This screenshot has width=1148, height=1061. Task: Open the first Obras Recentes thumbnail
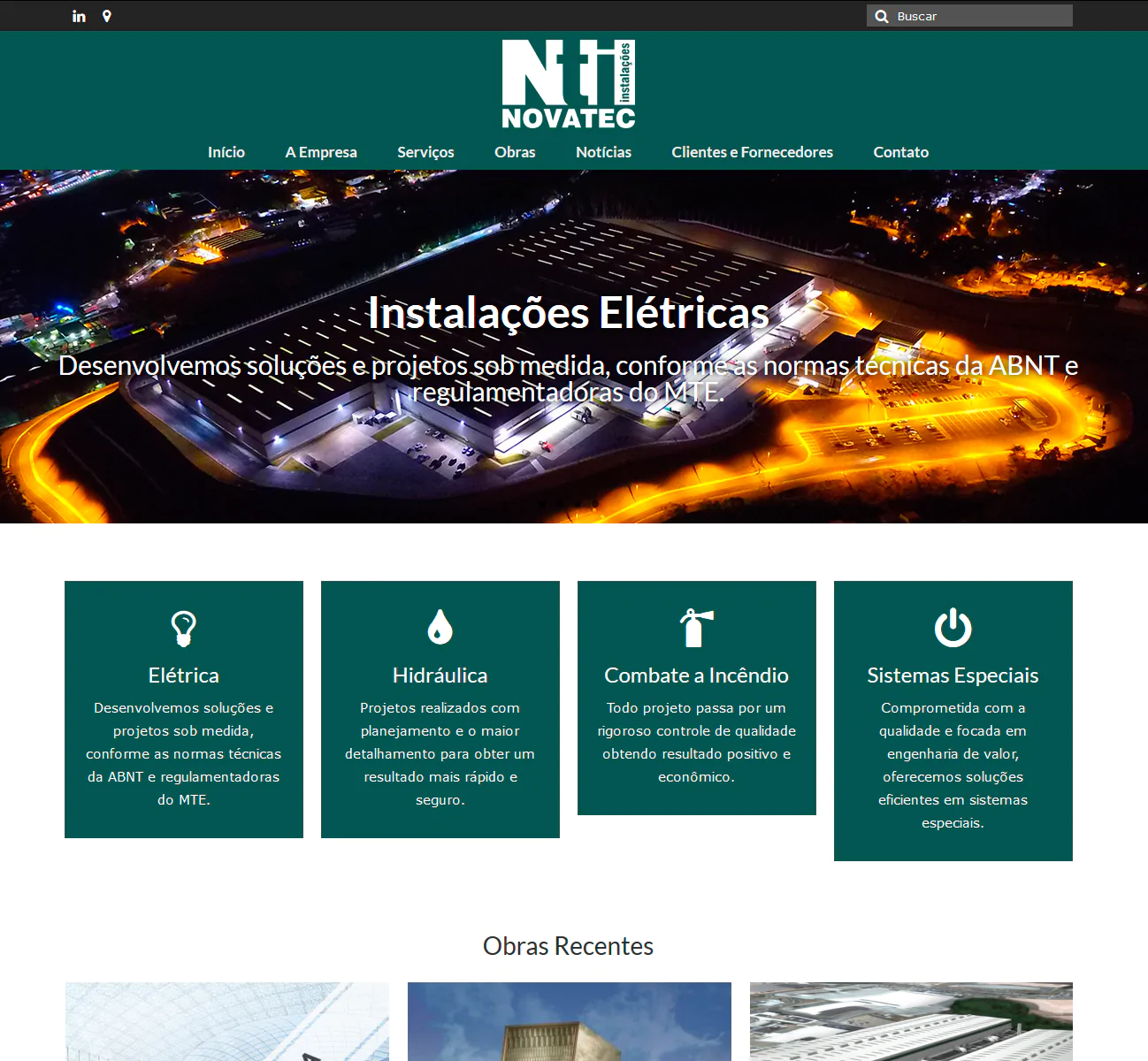click(226, 1021)
